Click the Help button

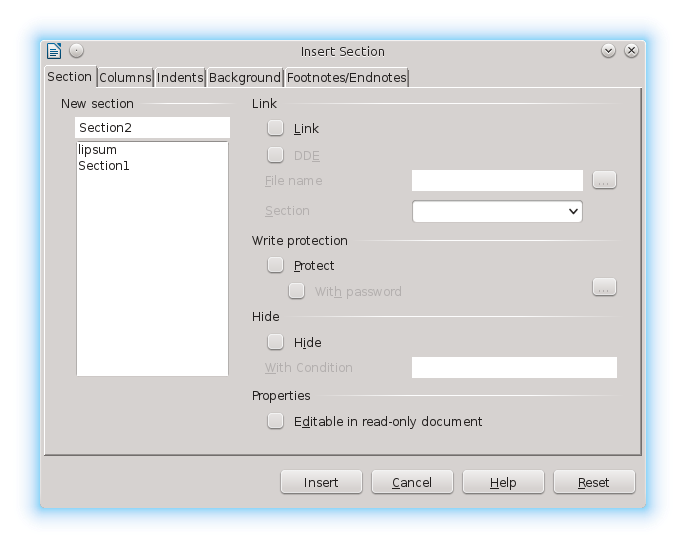point(503,482)
